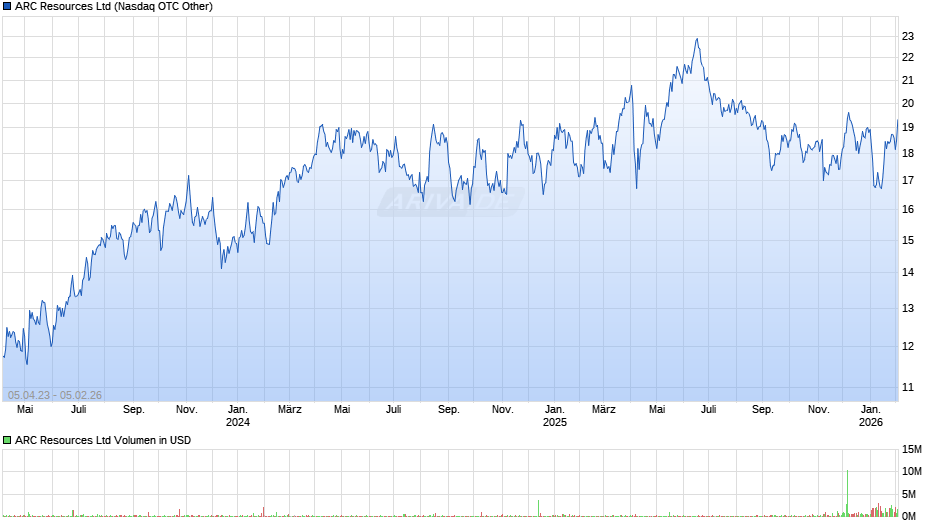940x526 pixels.
Task: Click the blue ARC Resources price legend square
Action: [x=7, y=7]
